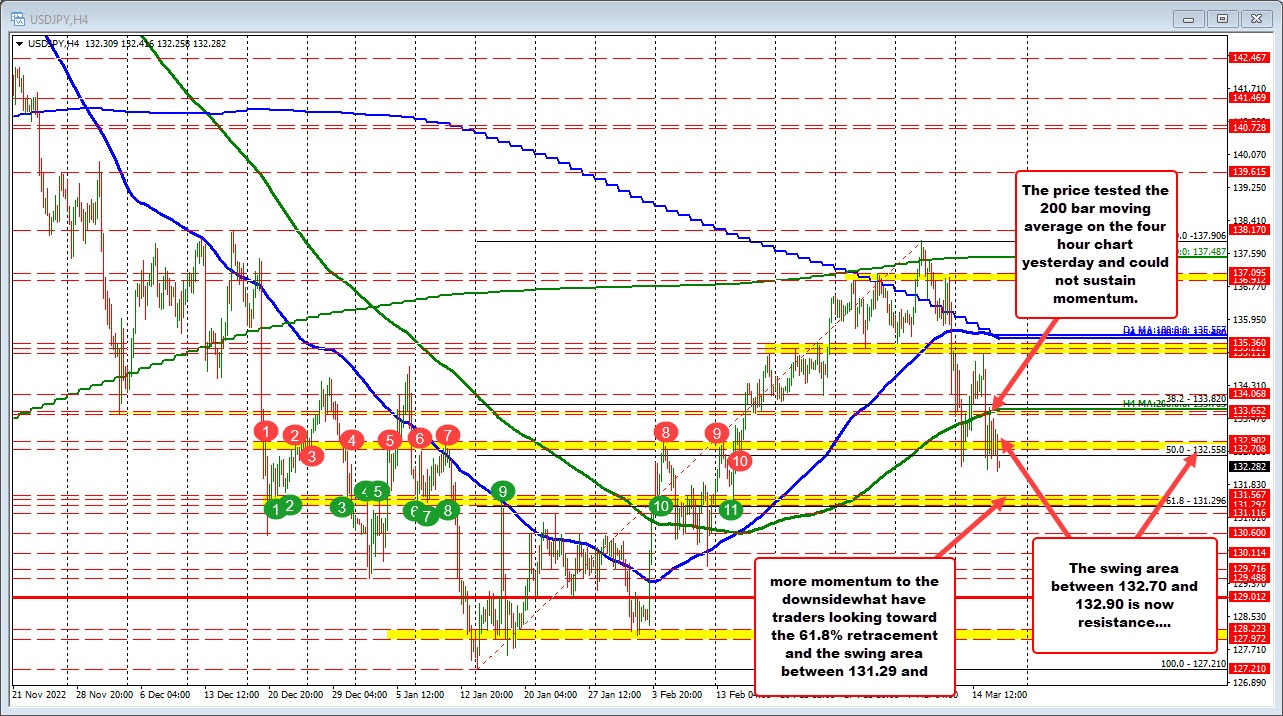
Task: Click the 132.309 open price in chart header
Action: point(104,43)
